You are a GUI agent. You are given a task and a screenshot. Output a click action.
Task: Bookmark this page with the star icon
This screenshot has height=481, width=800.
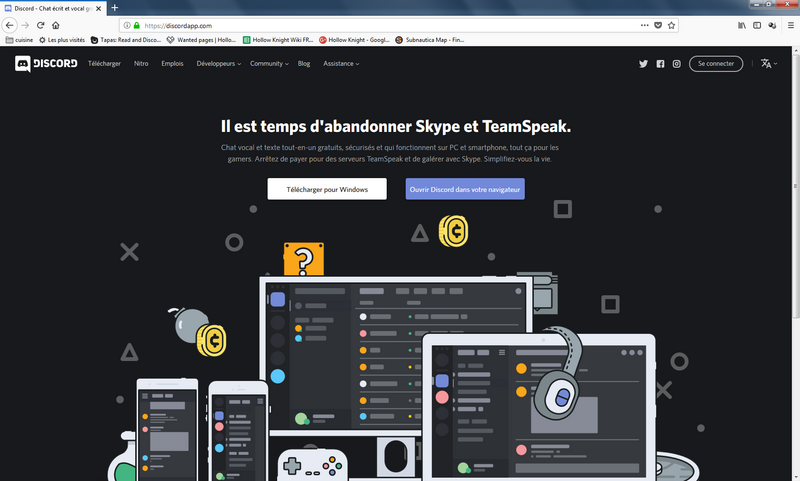coord(672,25)
